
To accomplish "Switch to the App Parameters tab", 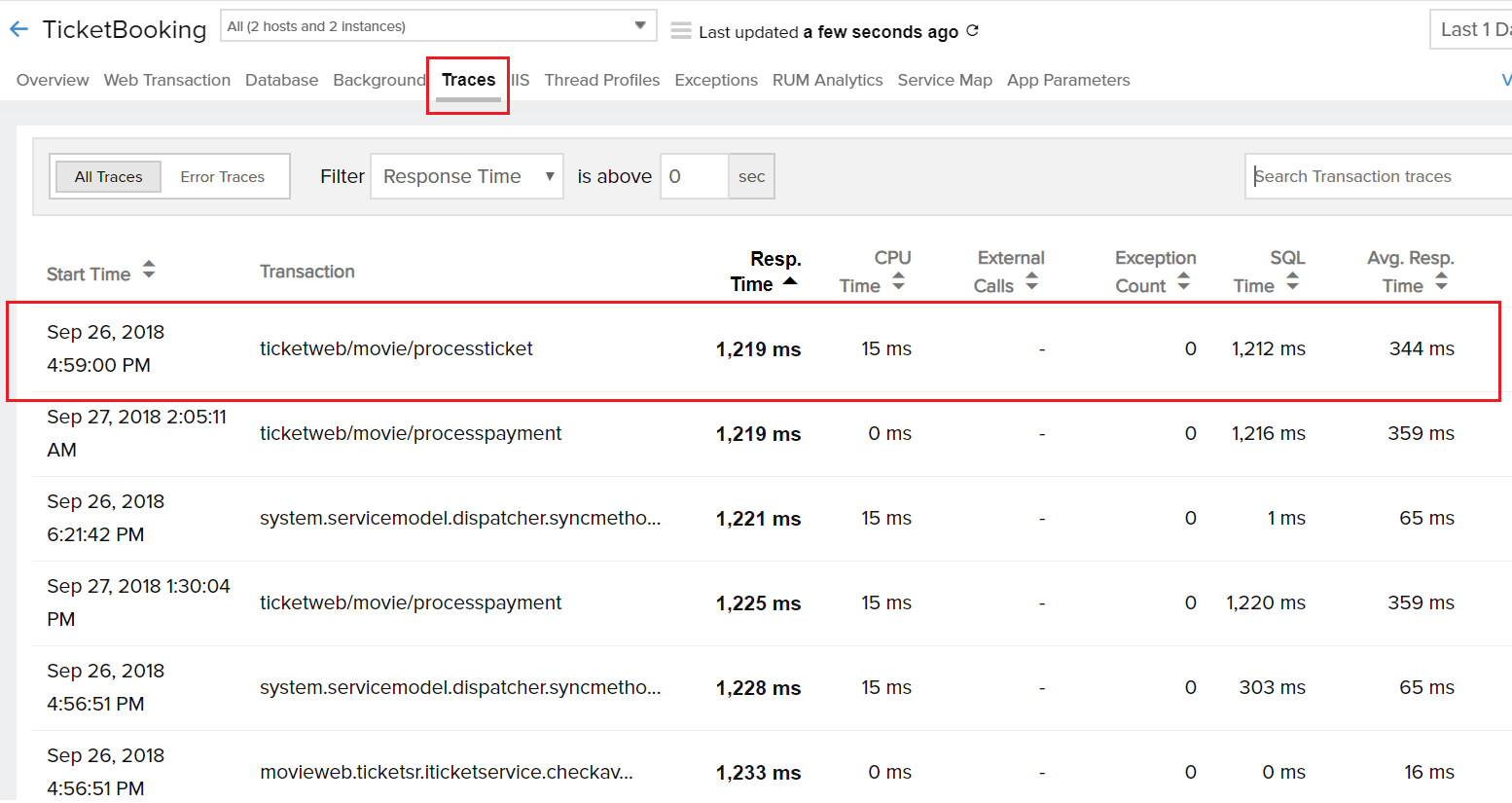I will 1068,80.
